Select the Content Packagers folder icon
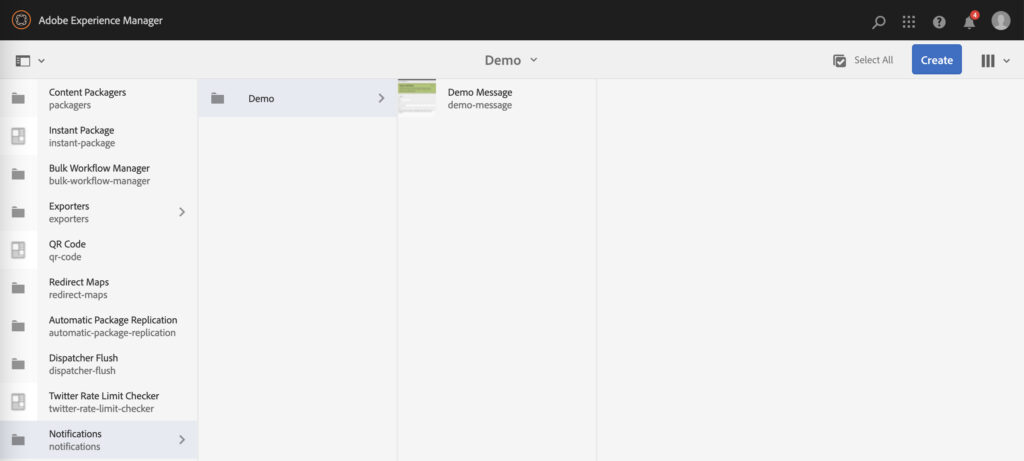Viewport: 1024px width, 461px height. (18, 99)
